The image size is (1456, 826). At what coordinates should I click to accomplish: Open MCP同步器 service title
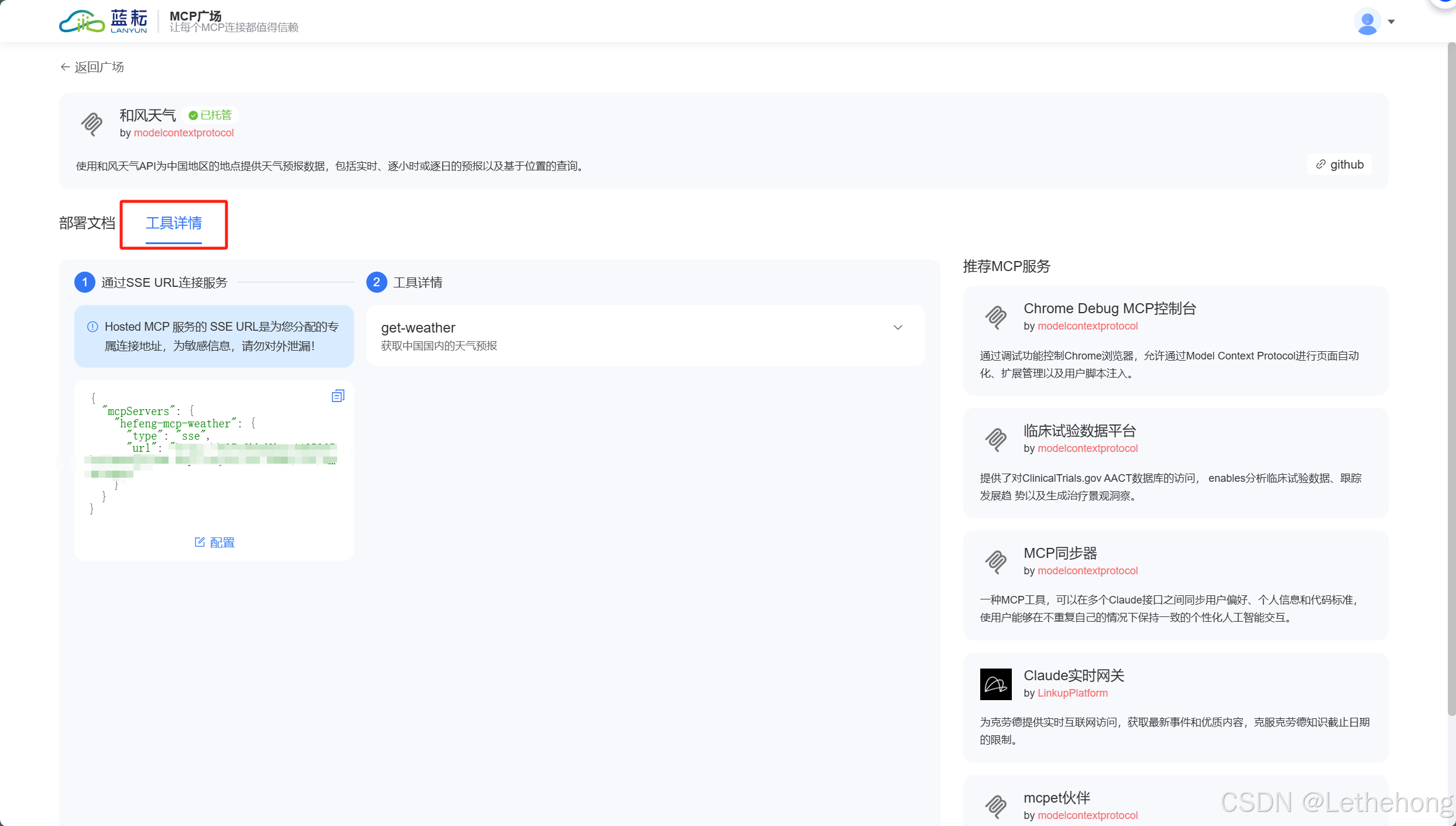[x=1060, y=553]
